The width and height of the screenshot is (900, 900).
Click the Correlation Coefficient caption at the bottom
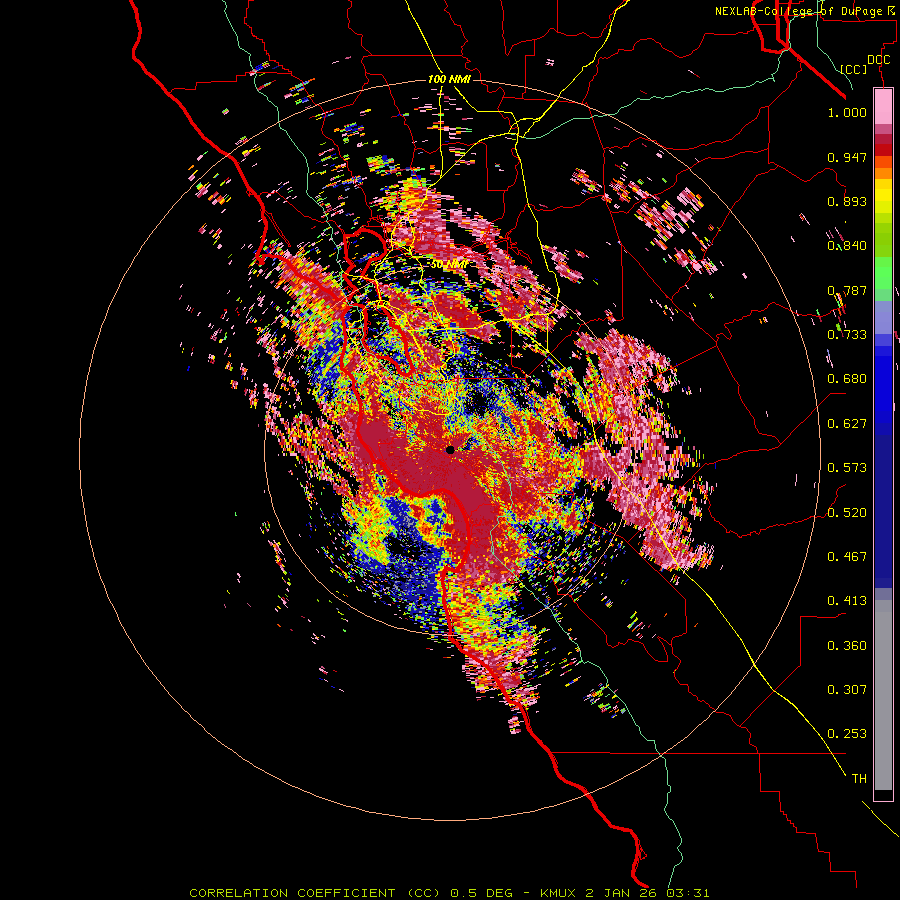click(x=449, y=893)
